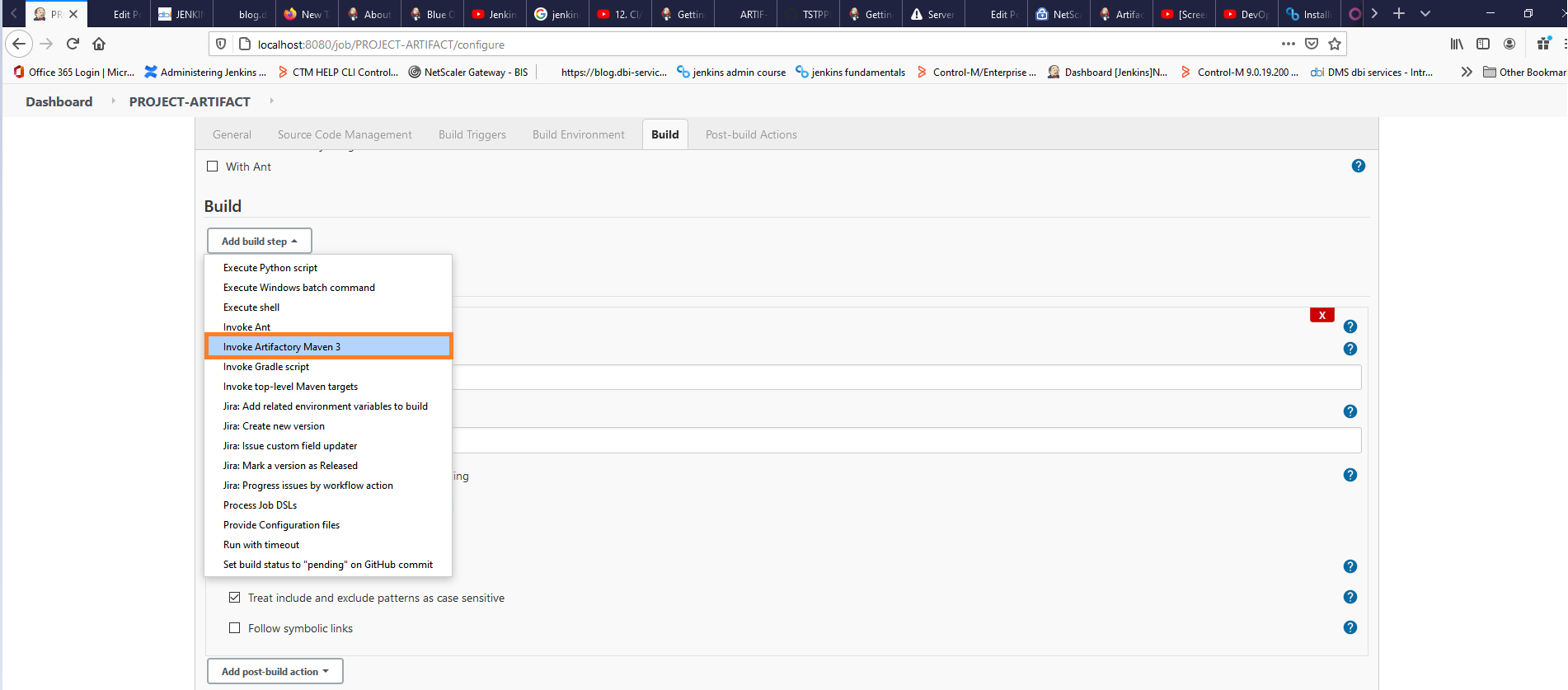Switch to the Server browser tab
The width and height of the screenshot is (1568, 690).
click(x=933, y=14)
